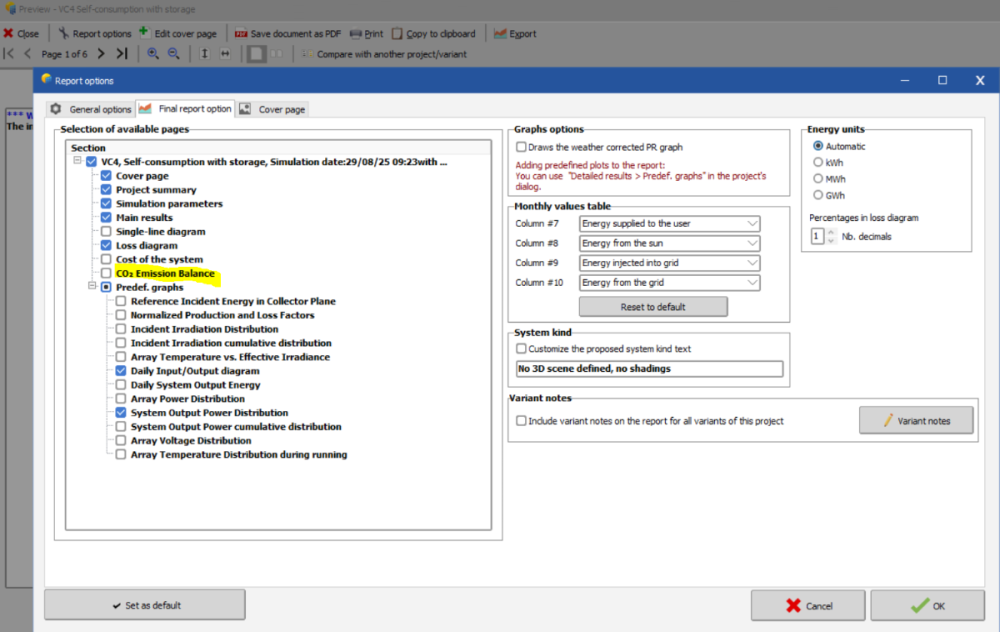Click the system kind text field
The height and width of the screenshot is (632, 1000).
tap(648, 369)
